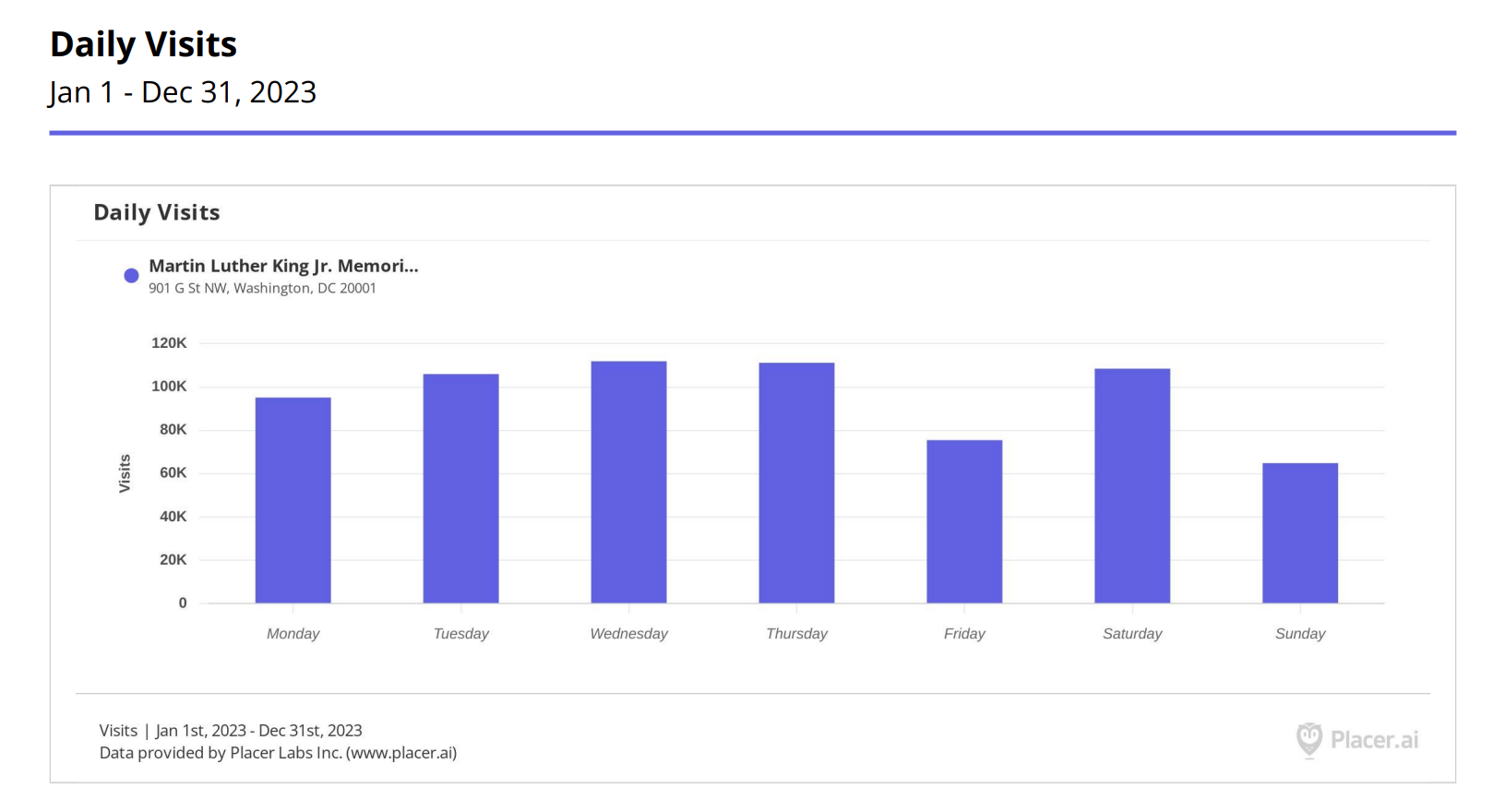Screen dimensions: 1505x812
Task: Select the Monday visits bar
Action: [x=293, y=500]
